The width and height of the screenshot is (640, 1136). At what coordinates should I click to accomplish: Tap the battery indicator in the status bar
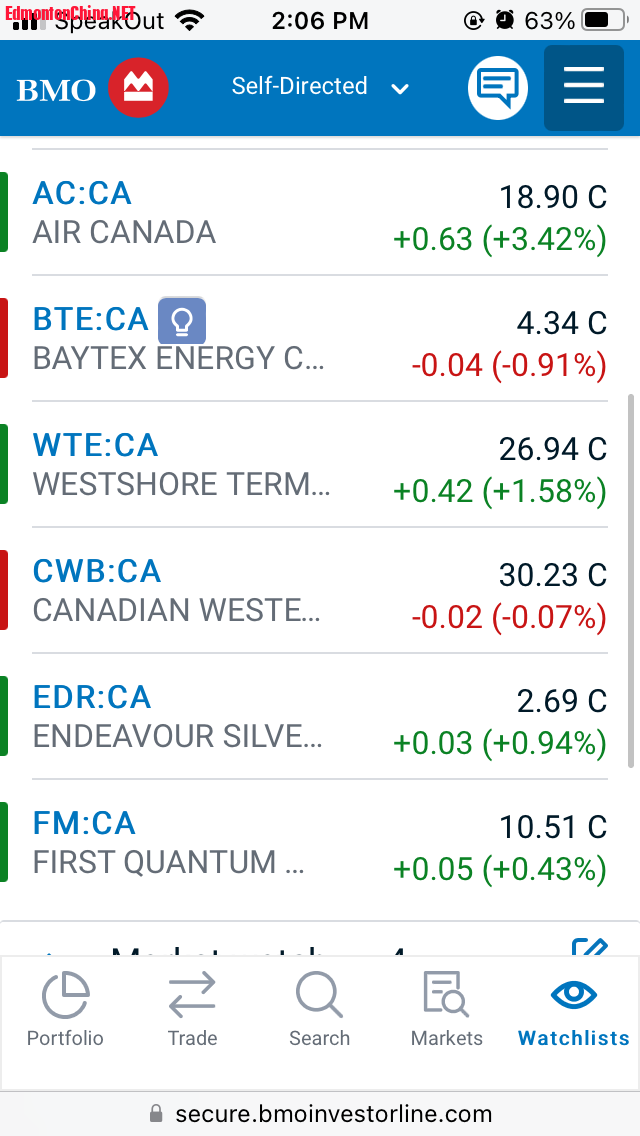pyautogui.click(x=601, y=20)
